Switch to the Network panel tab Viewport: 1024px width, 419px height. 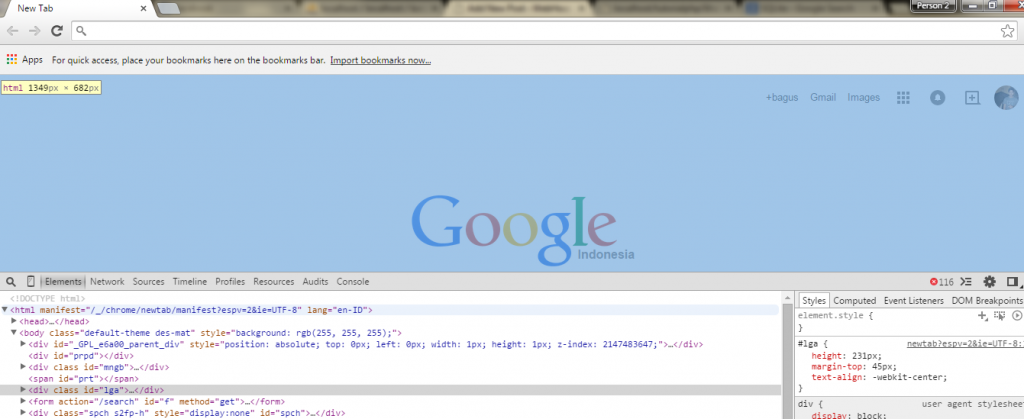coord(107,282)
